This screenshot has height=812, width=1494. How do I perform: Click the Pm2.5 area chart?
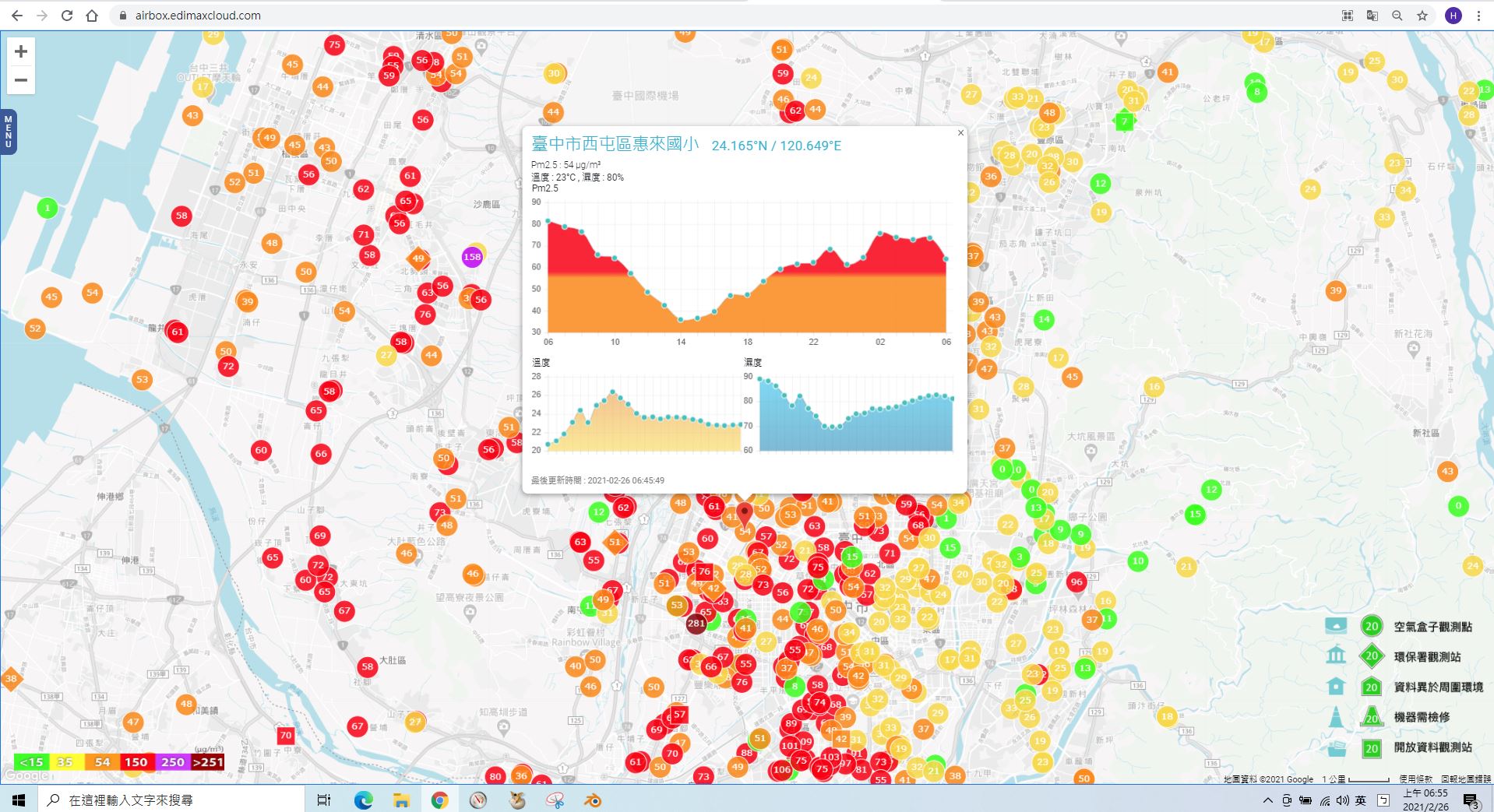[747, 267]
